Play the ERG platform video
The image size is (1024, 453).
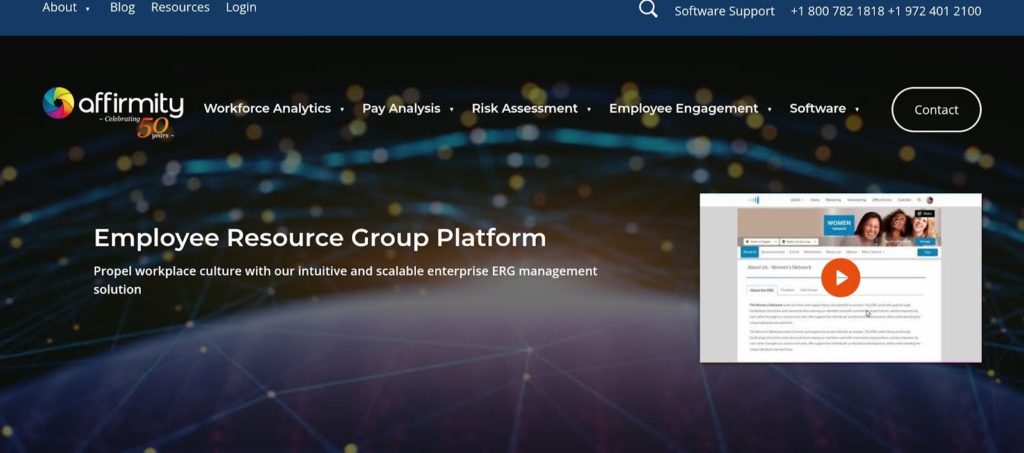pos(840,277)
